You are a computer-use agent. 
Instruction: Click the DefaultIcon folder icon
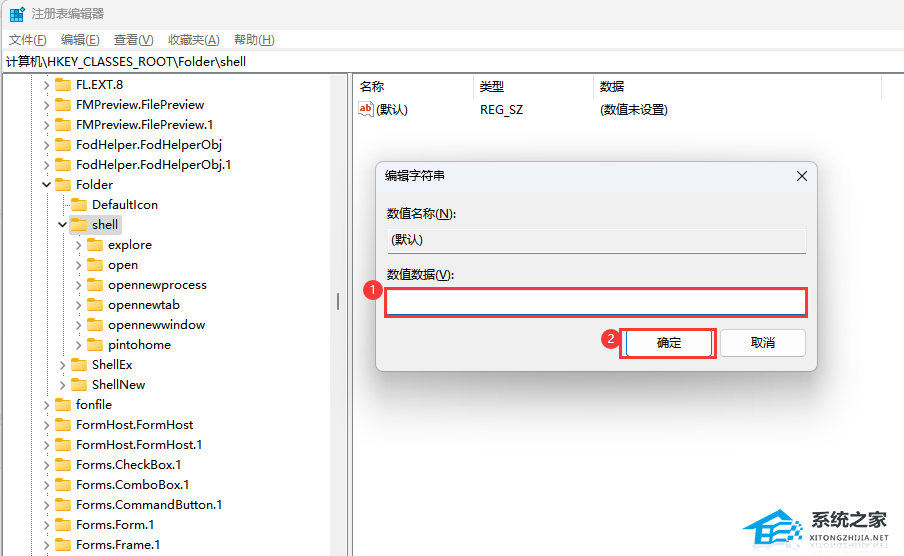point(79,205)
